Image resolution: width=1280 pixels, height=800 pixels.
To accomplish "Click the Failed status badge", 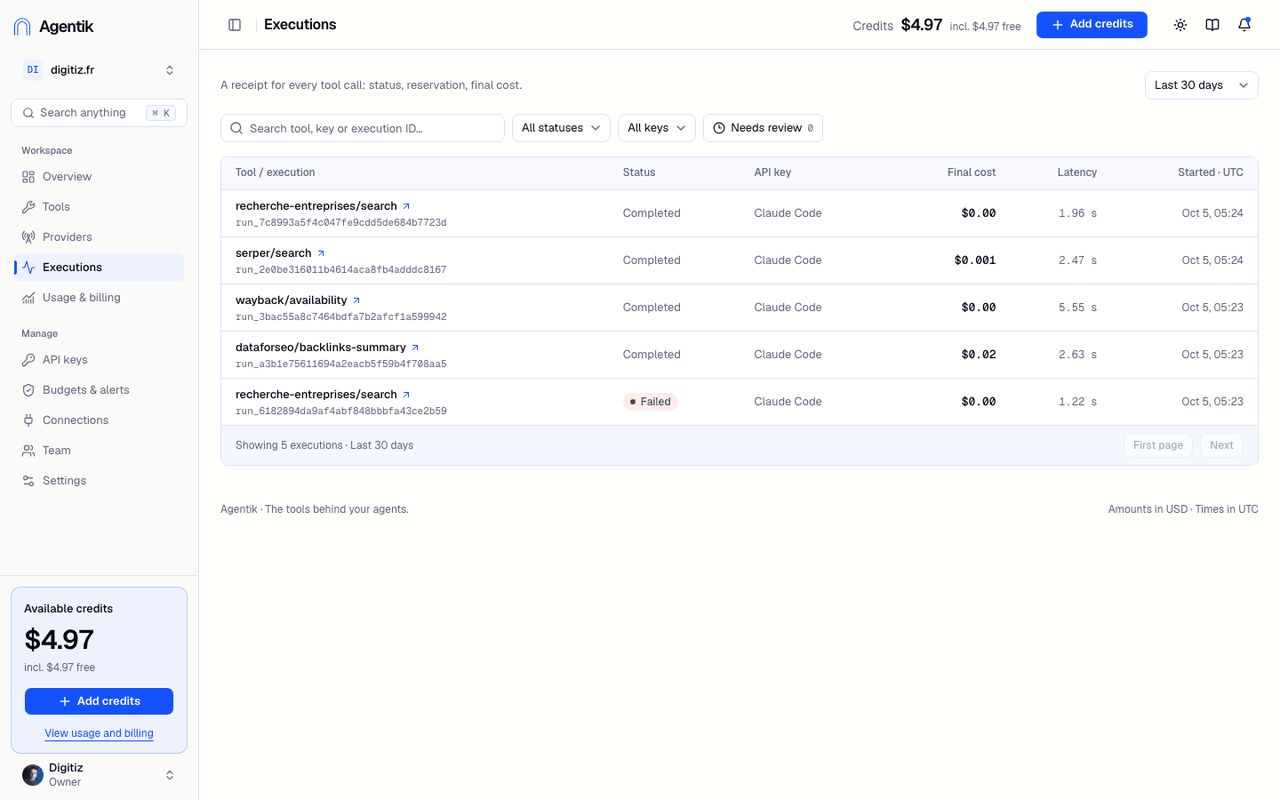I will point(650,401).
